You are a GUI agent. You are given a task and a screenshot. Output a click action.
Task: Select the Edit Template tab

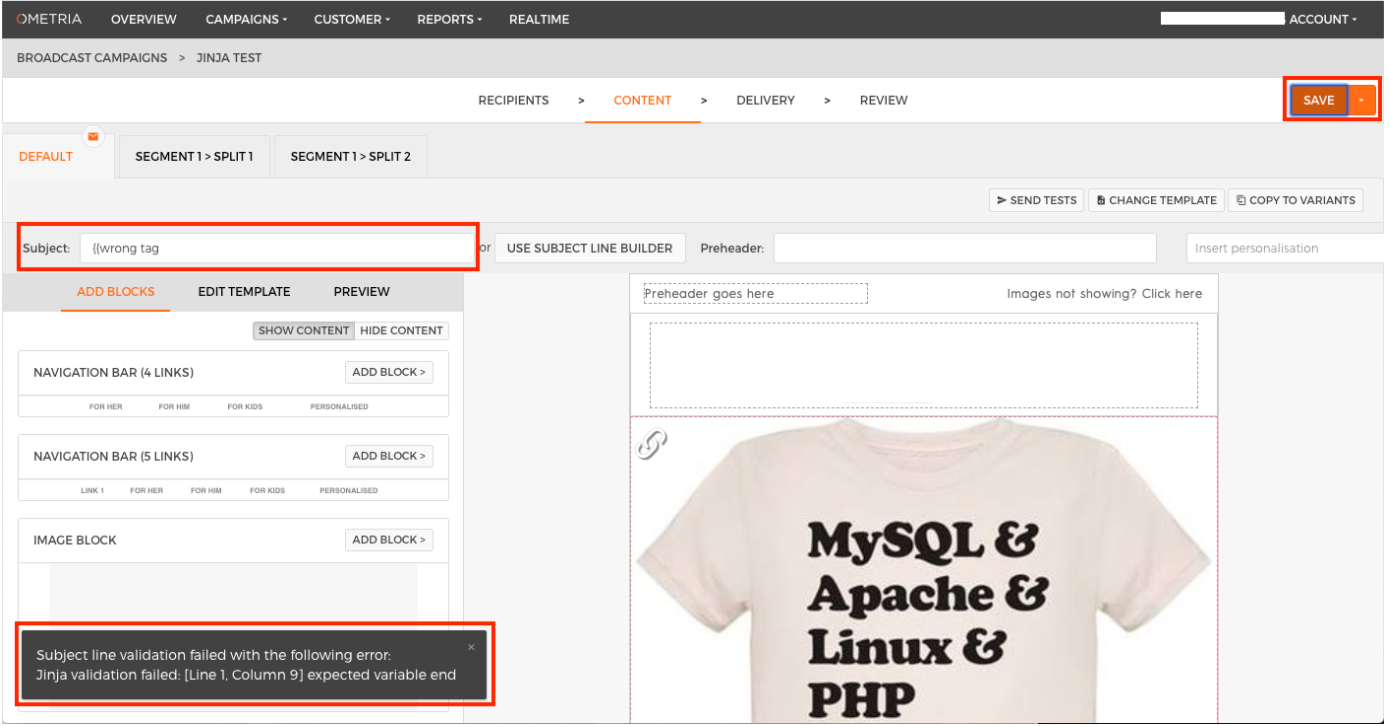point(244,292)
